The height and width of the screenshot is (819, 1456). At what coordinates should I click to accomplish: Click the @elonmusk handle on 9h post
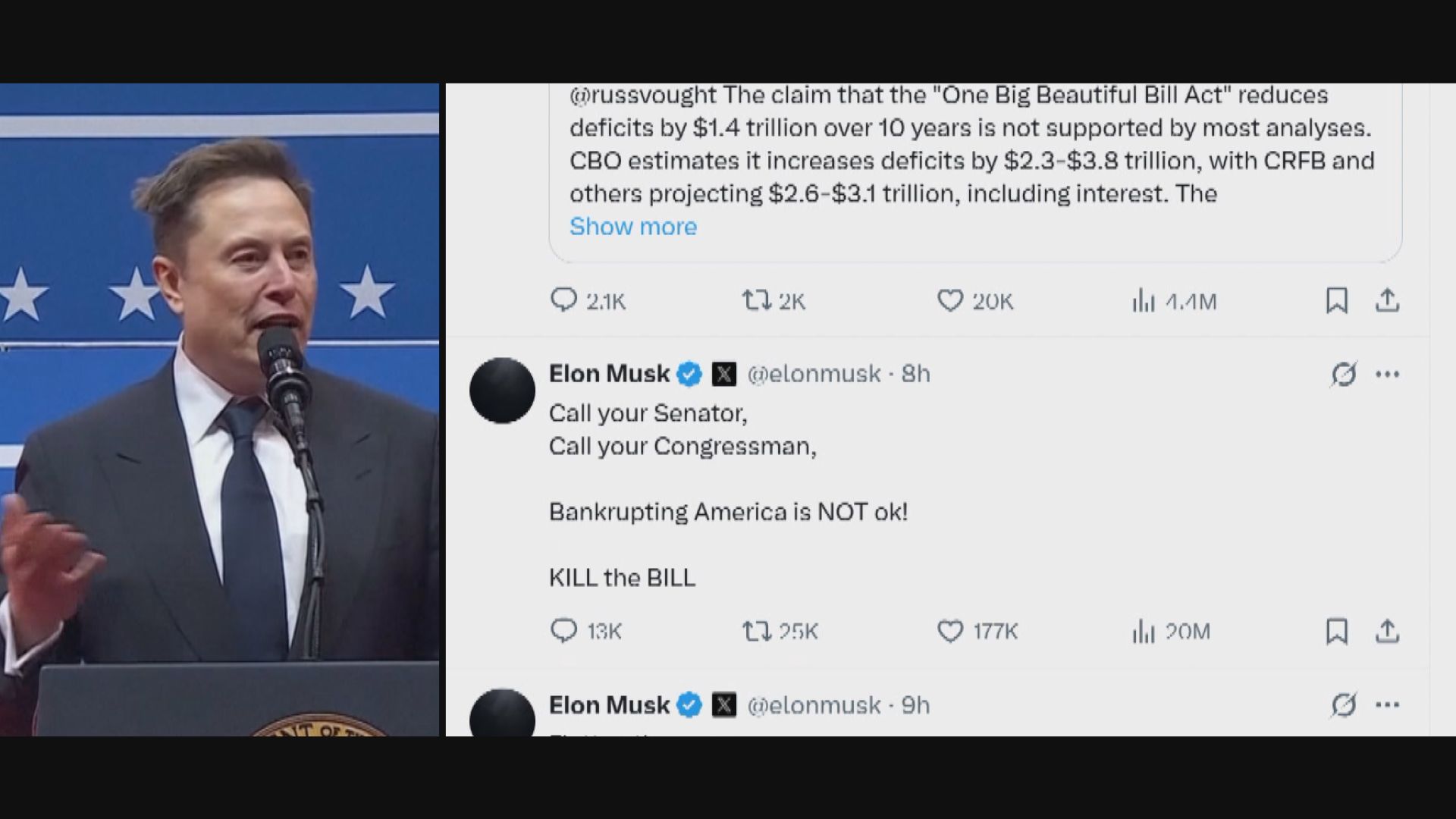(x=814, y=705)
